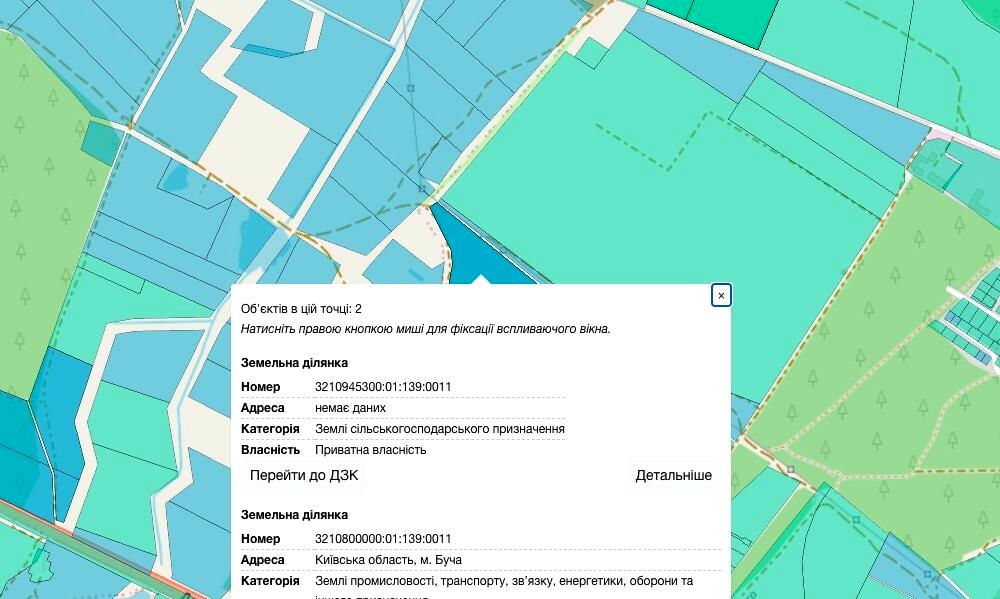1000x599 pixels.
Task: Click the square pole marker in bottom-right blue strip
Action: point(927,574)
